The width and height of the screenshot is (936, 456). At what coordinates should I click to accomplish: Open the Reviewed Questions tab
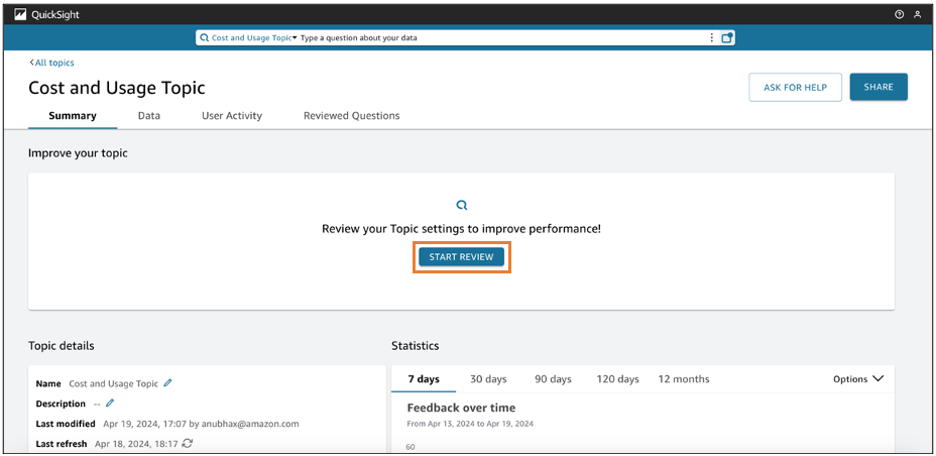point(352,116)
